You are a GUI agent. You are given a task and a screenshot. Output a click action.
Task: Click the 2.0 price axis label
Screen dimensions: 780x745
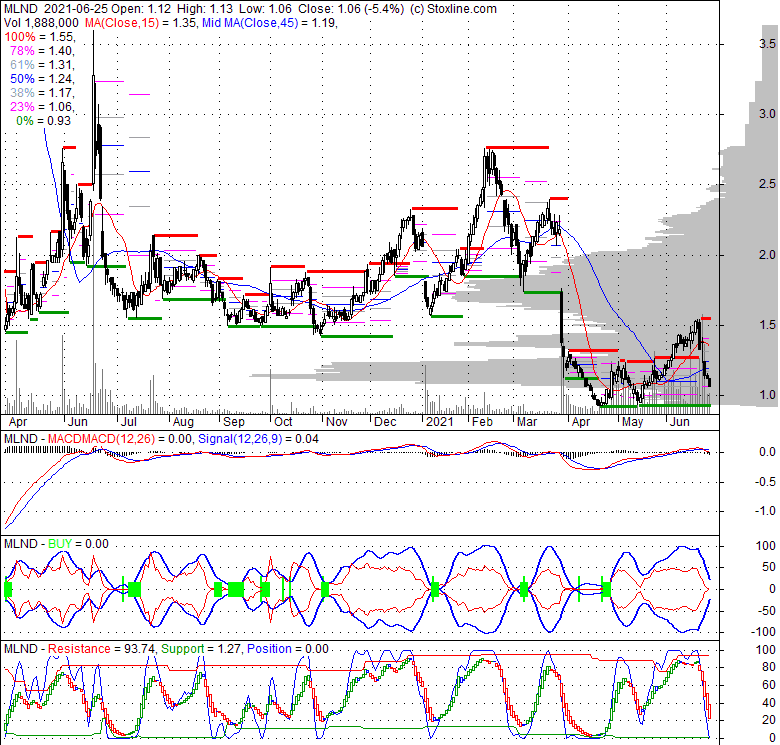point(767,255)
